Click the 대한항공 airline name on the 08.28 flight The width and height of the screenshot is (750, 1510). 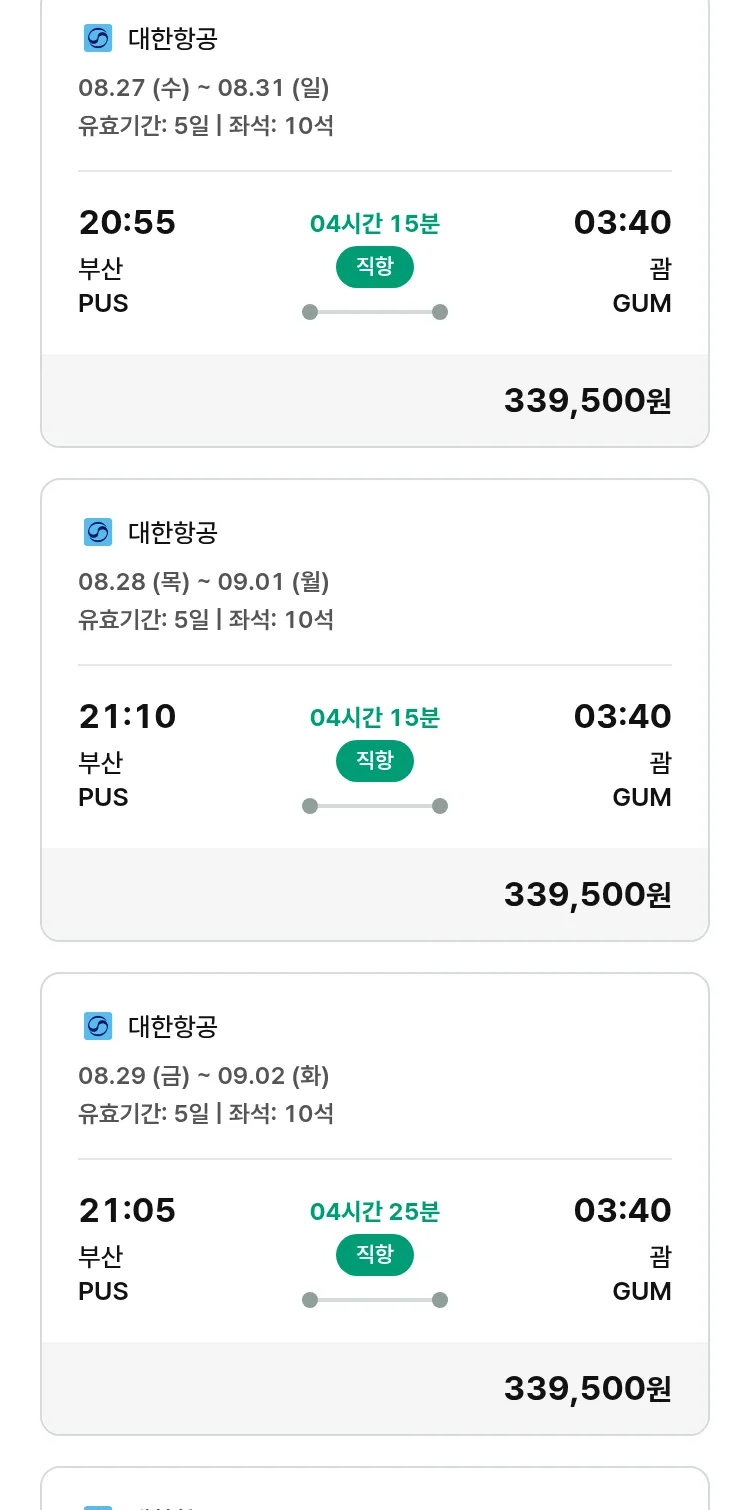pyautogui.click(x=173, y=532)
